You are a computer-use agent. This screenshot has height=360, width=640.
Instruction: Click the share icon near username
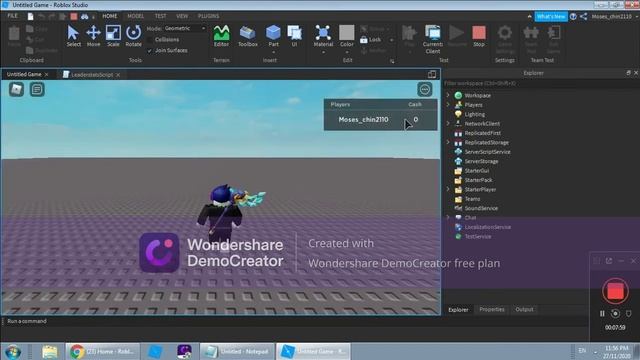tap(584, 16)
